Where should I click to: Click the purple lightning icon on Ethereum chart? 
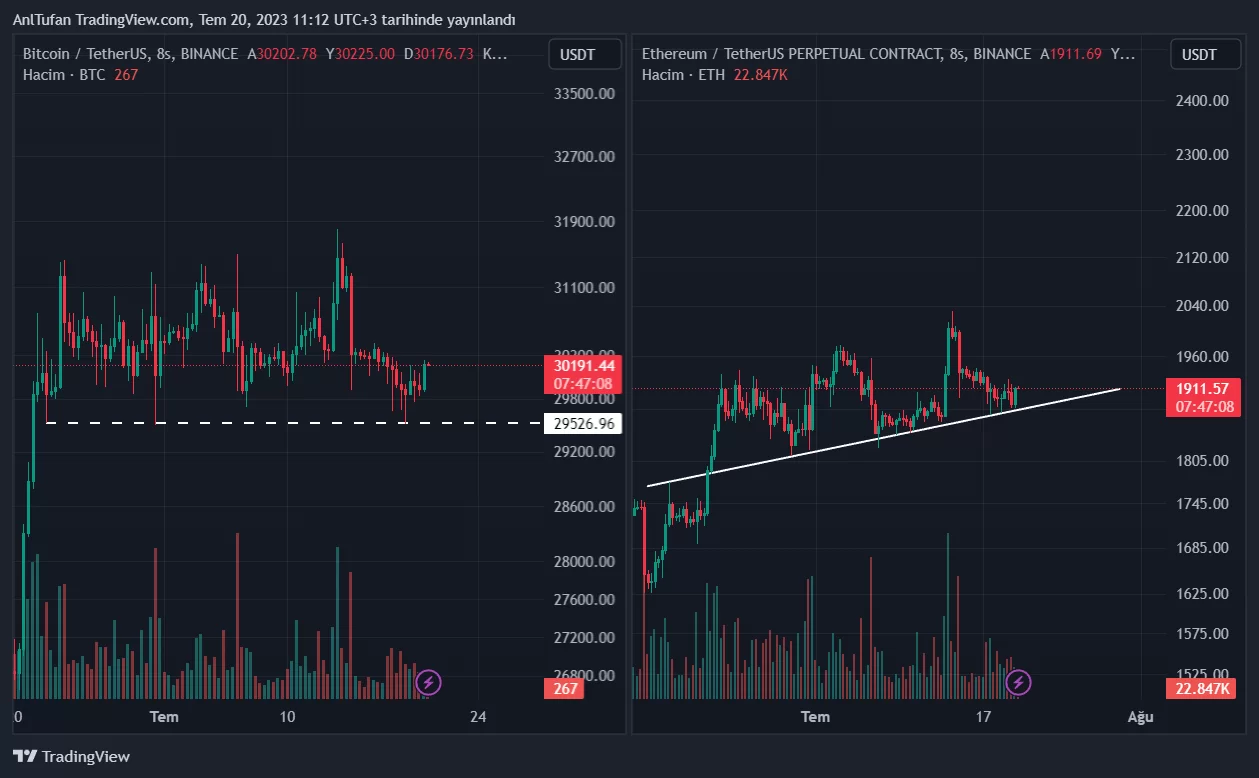[x=1018, y=683]
